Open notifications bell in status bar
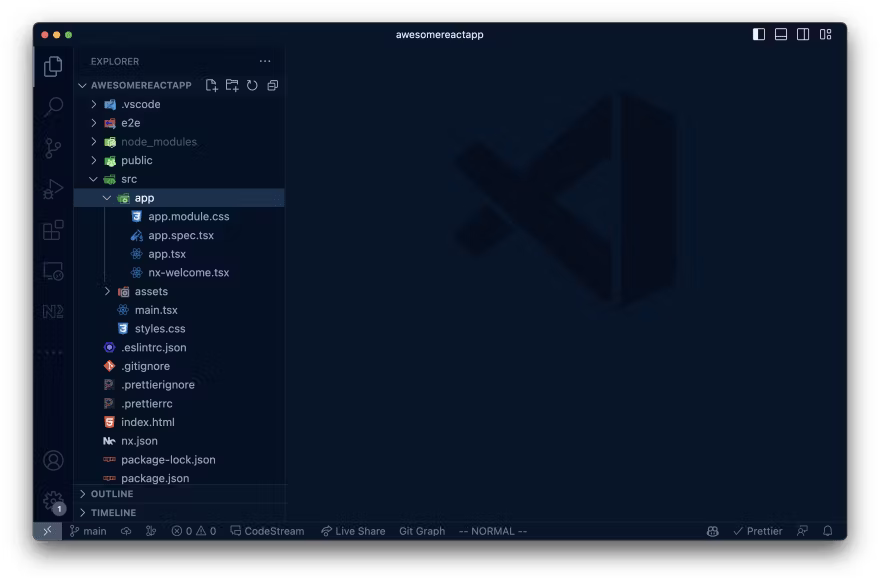The image size is (880, 584). 828,531
